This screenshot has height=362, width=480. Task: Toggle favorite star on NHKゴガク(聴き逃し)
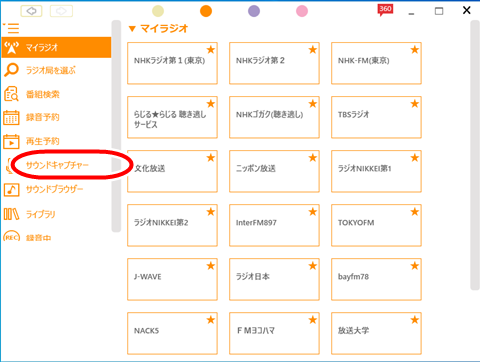pyautogui.click(x=313, y=104)
